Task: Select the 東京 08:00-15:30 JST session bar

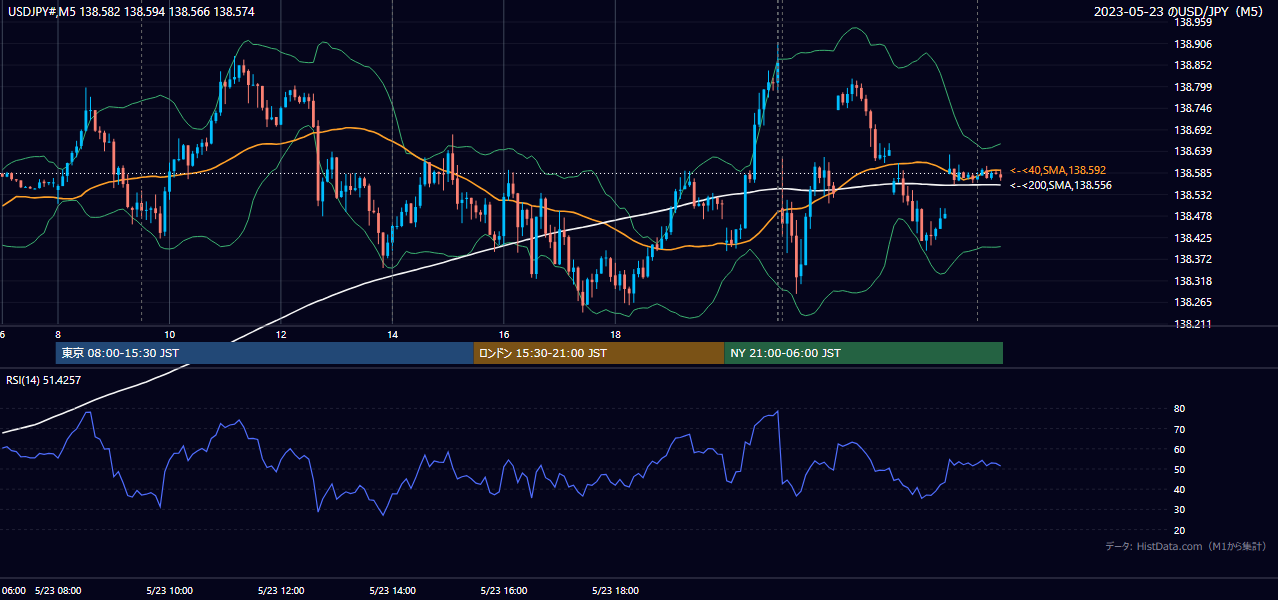Action: 264,353
